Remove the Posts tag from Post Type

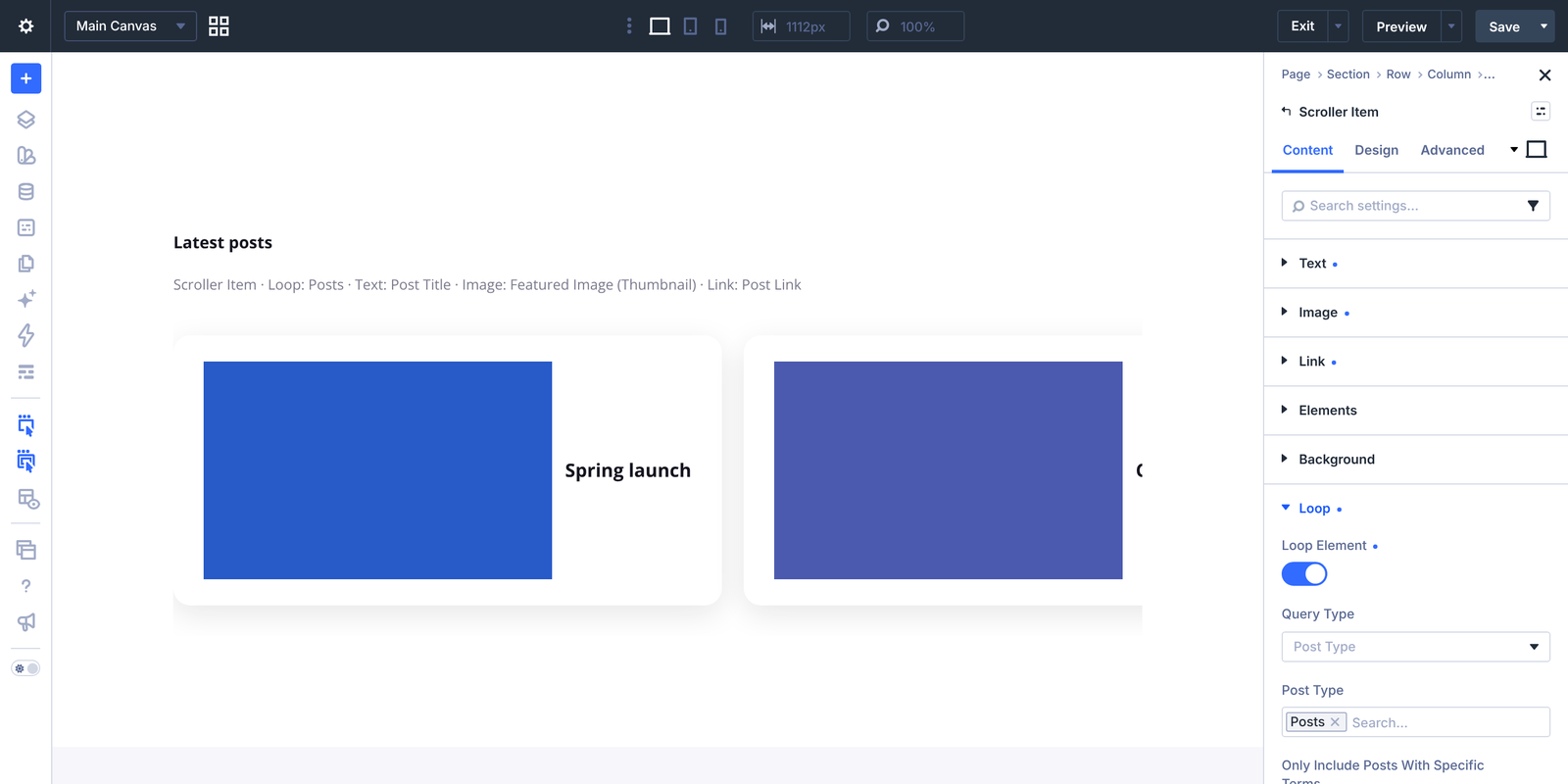point(1335,722)
